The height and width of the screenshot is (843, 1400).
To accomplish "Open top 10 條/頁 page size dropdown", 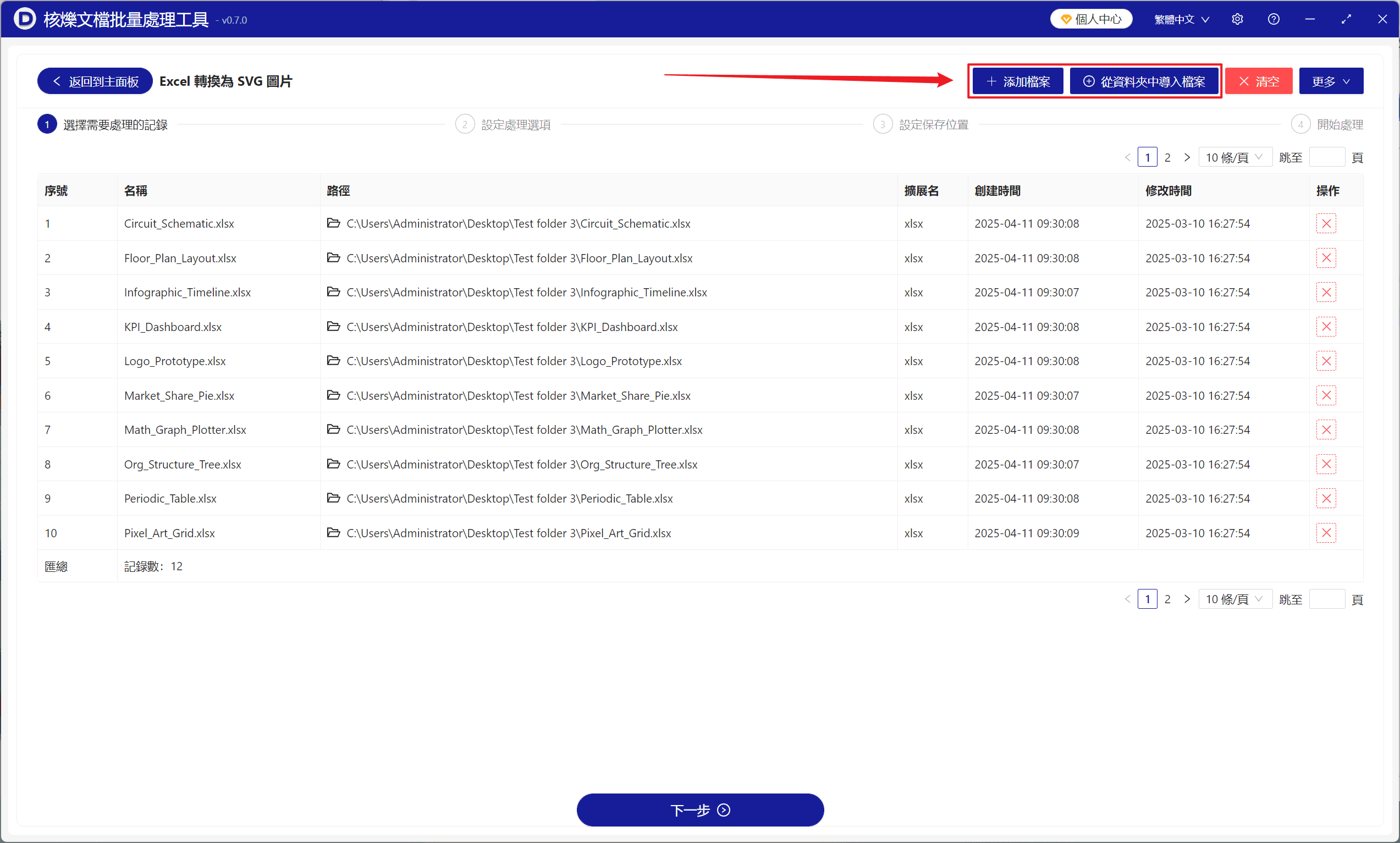I will pyautogui.click(x=1234, y=157).
